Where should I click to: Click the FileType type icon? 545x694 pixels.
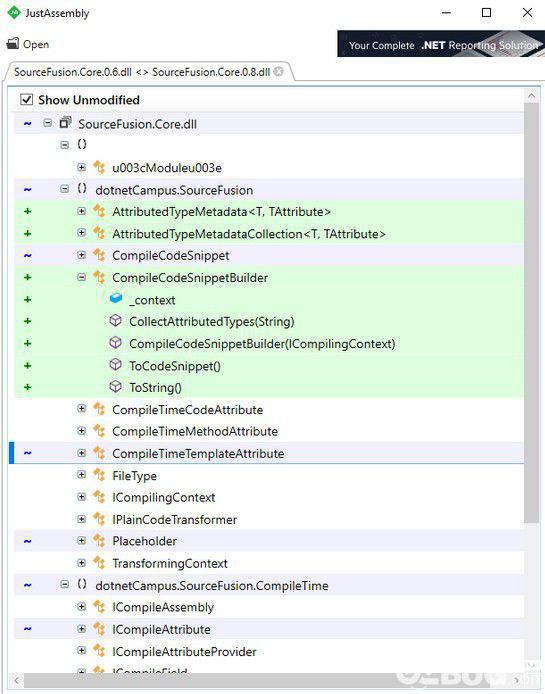[99, 475]
